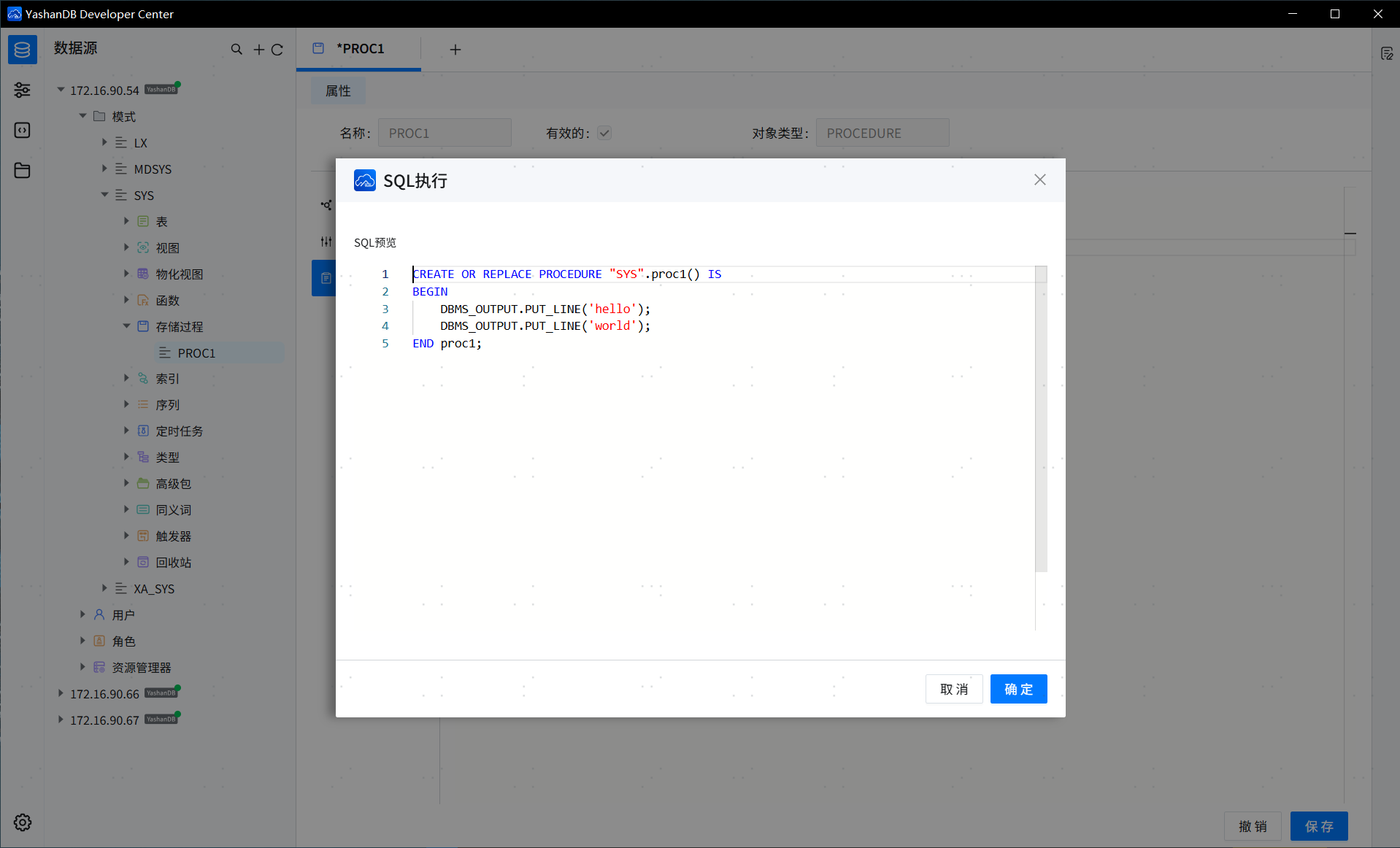Image resolution: width=1400 pixels, height=848 pixels.
Task: Click the plus icon to add data source
Action: click(258, 50)
